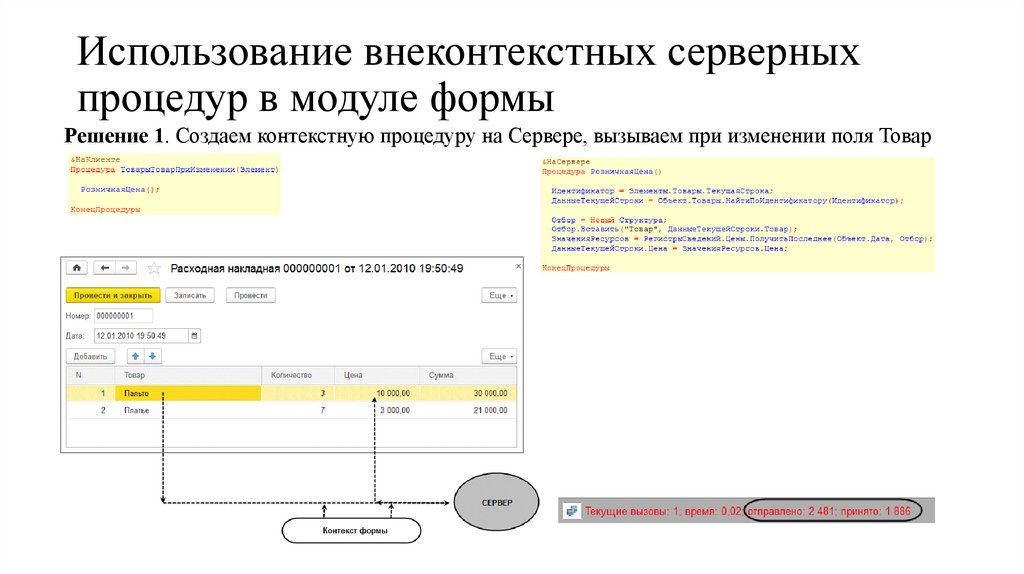Move row down with the down arrow
The height and width of the screenshot is (574, 1024).
(152, 356)
